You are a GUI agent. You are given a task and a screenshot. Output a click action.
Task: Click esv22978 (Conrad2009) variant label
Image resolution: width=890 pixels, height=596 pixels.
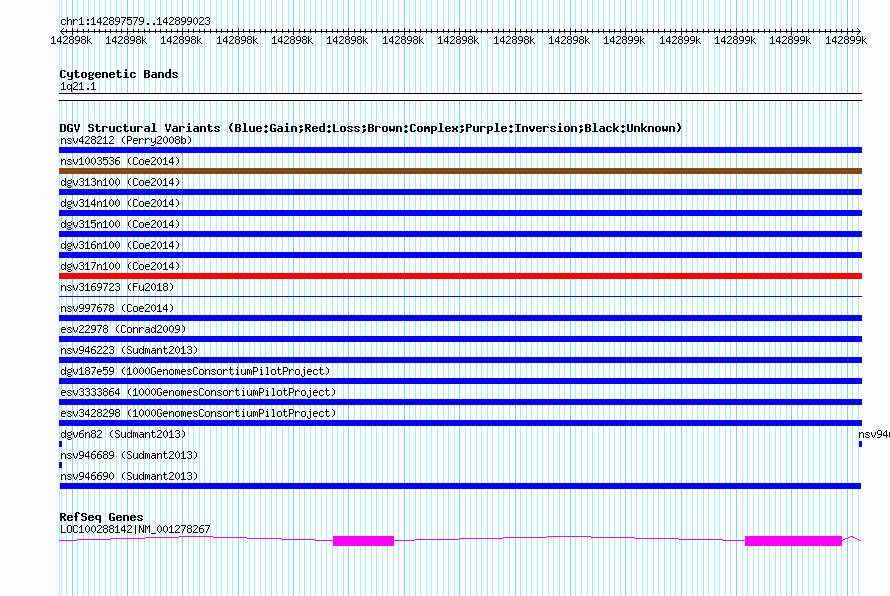click(123, 329)
